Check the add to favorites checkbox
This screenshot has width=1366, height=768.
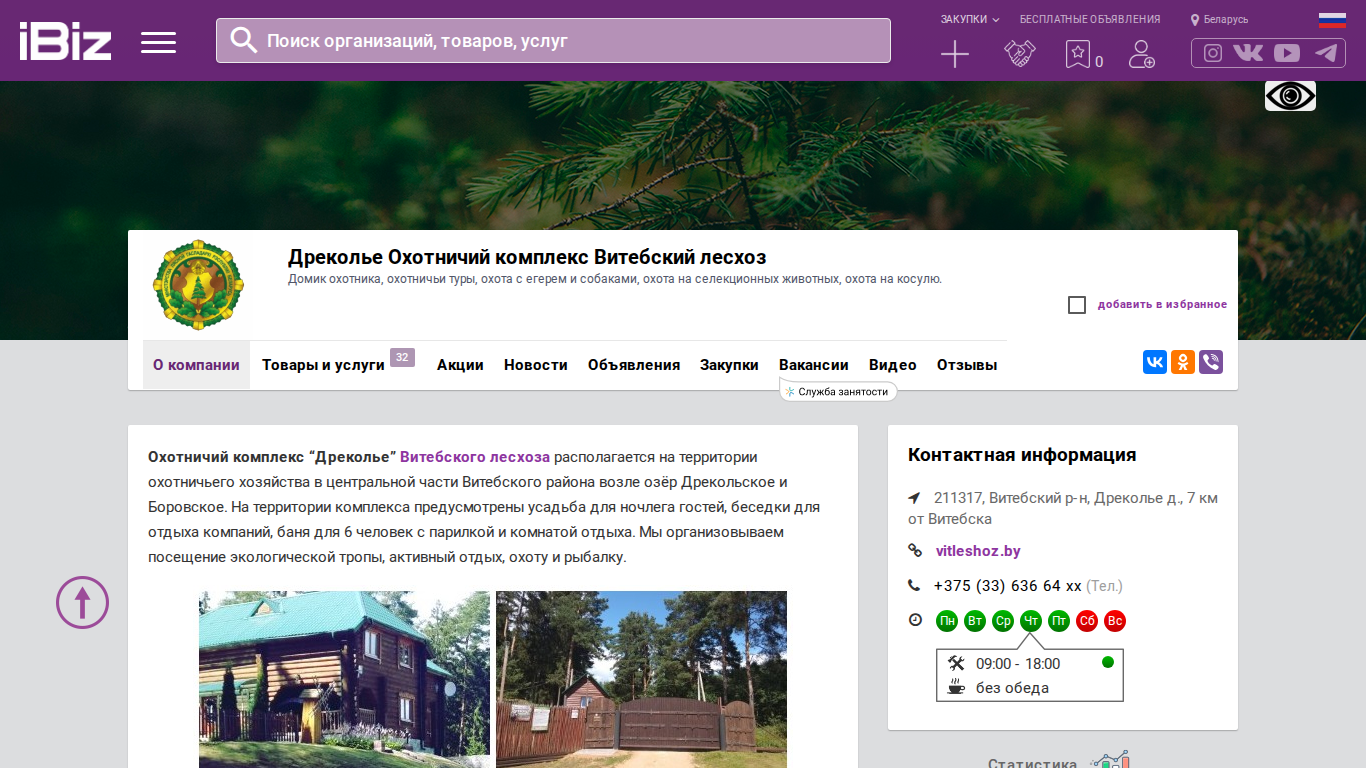(x=1077, y=305)
